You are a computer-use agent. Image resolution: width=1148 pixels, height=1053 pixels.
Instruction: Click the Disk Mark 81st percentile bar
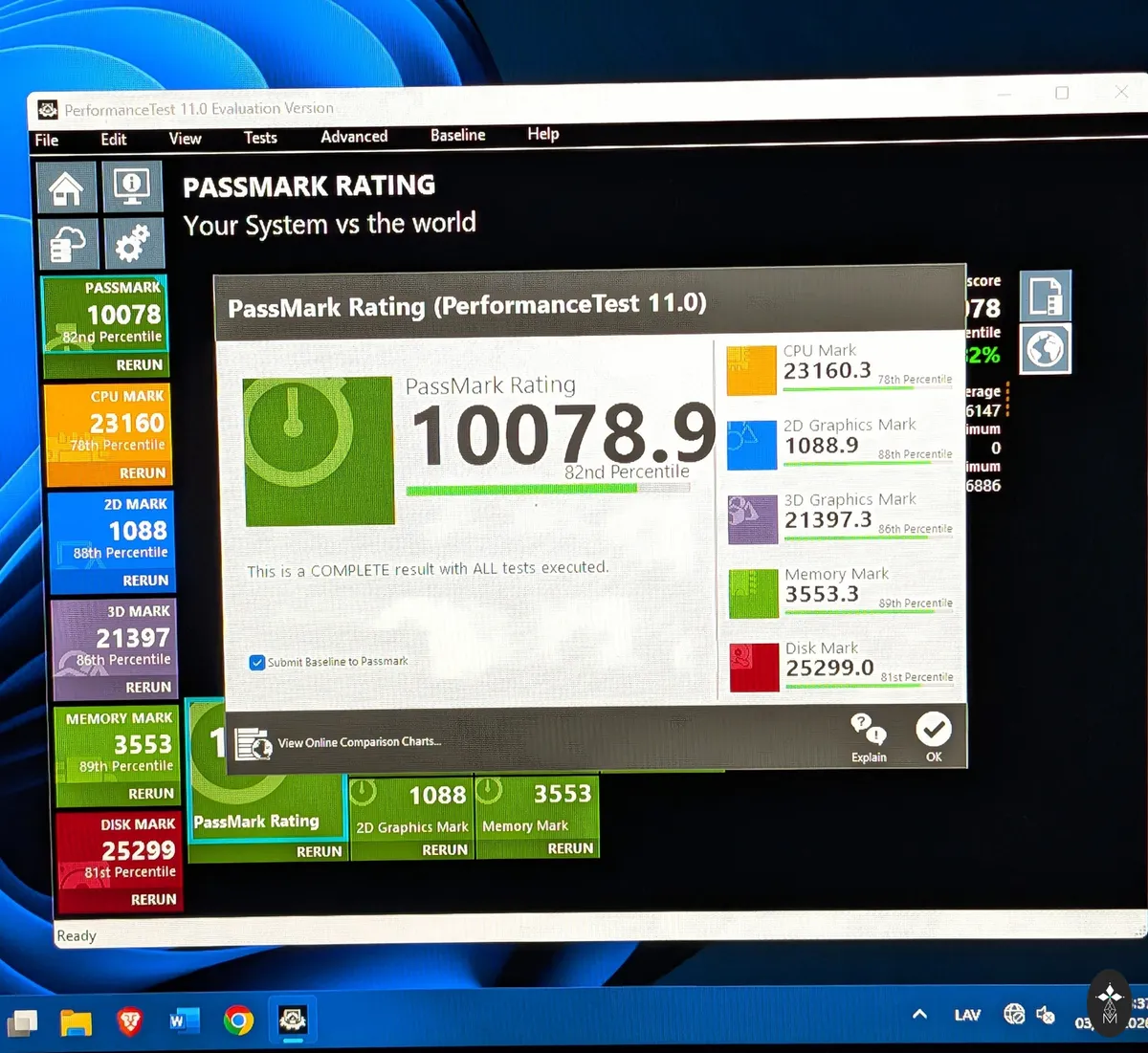tap(870, 685)
